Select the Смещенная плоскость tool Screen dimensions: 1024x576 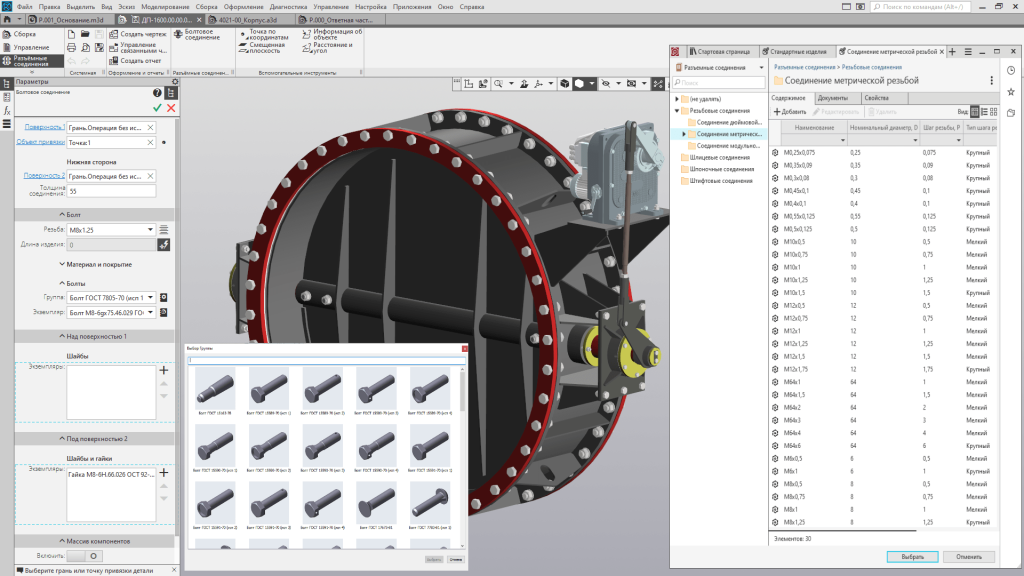[263, 48]
